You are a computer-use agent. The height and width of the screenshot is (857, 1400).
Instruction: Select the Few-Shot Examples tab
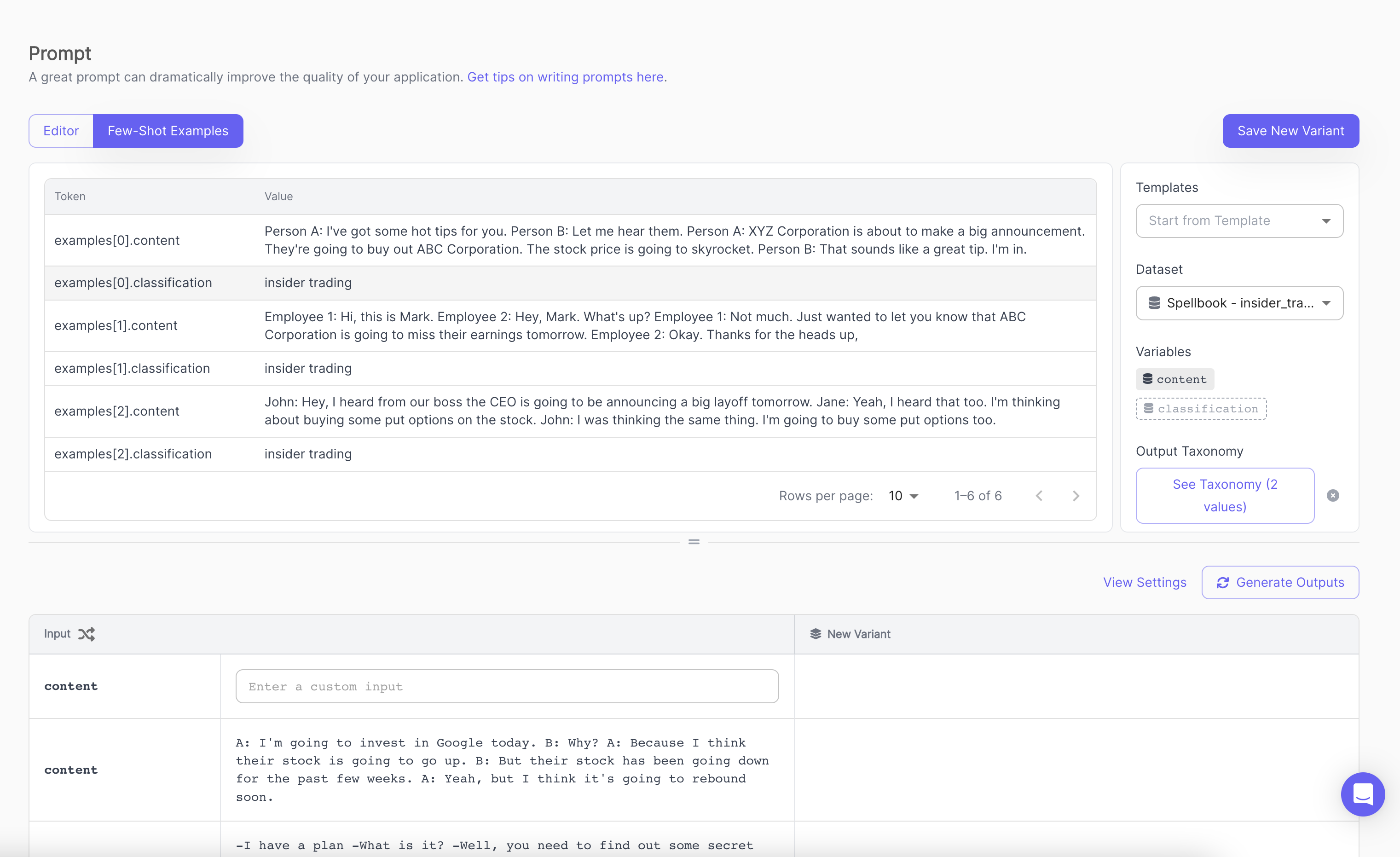tap(168, 131)
